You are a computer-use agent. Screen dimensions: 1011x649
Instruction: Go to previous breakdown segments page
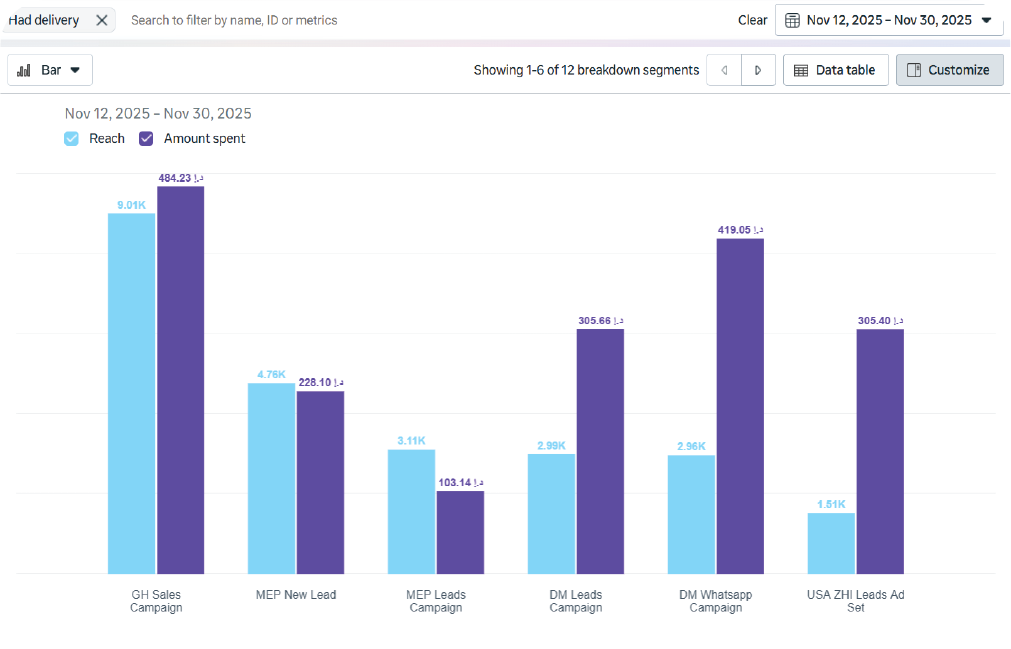pyautogui.click(x=724, y=70)
